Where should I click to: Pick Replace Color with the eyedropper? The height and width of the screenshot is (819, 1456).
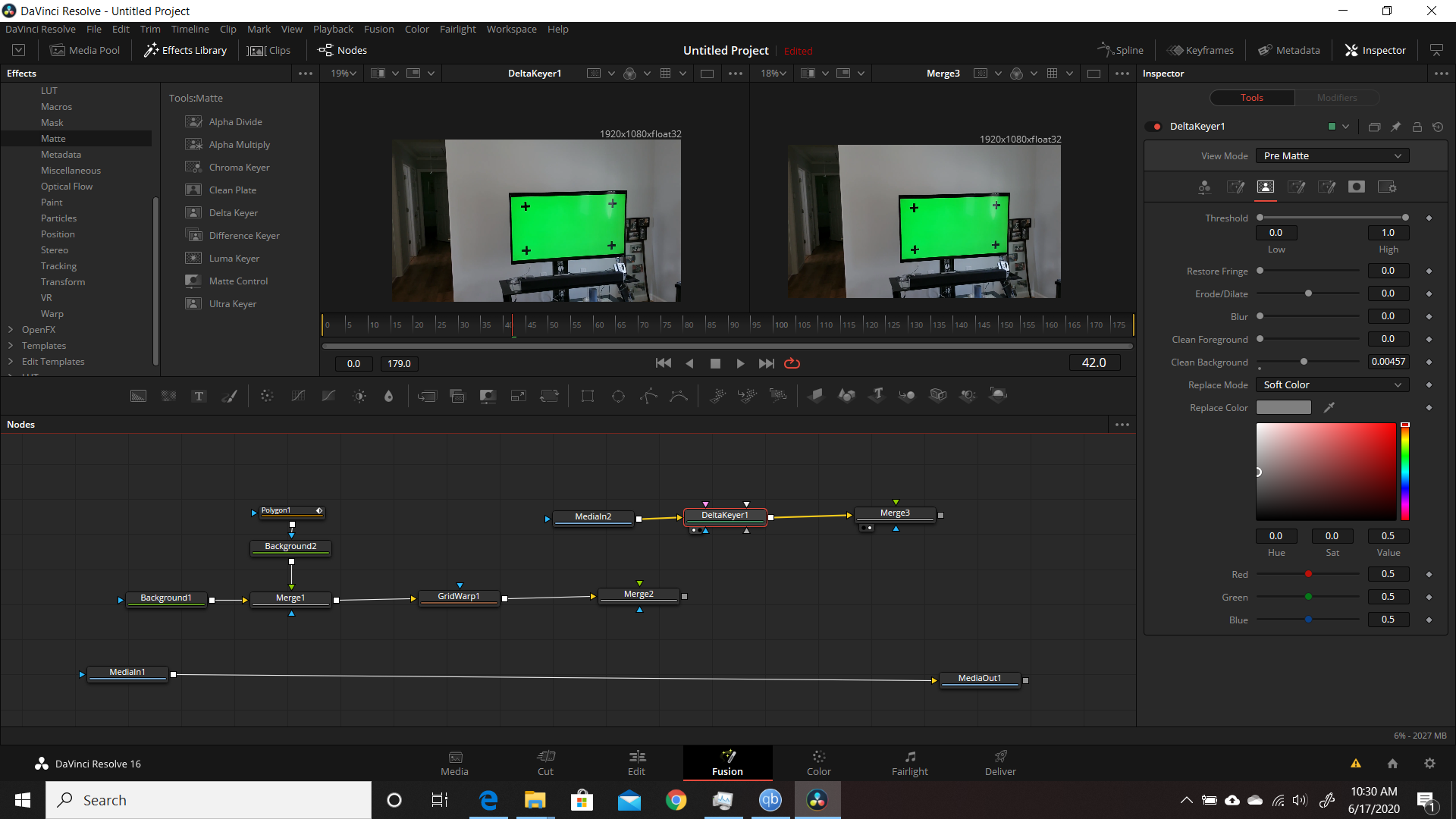(x=1329, y=408)
